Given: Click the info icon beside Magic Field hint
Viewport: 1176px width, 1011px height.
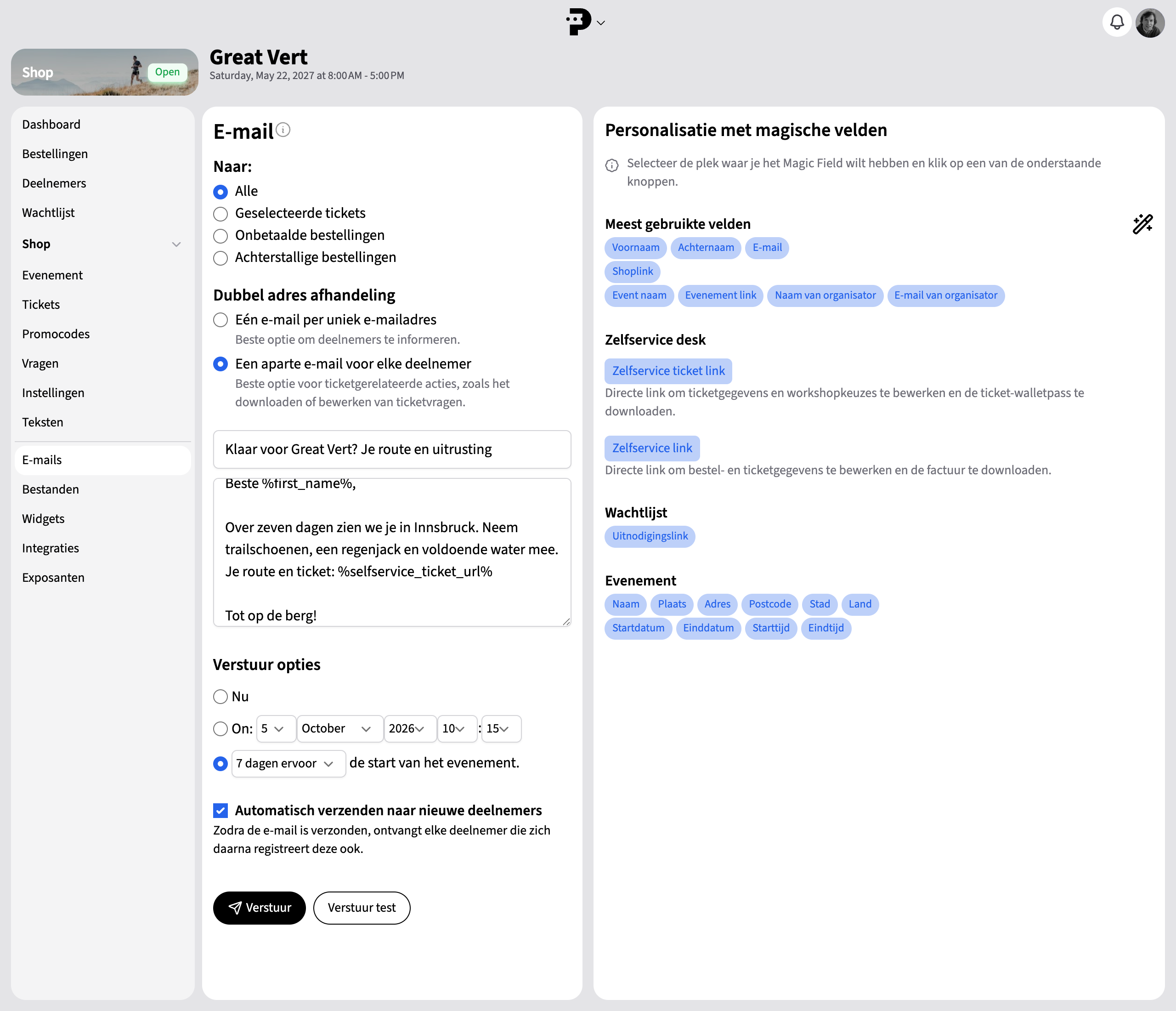Looking at the screenshot, I should [612, 165].
